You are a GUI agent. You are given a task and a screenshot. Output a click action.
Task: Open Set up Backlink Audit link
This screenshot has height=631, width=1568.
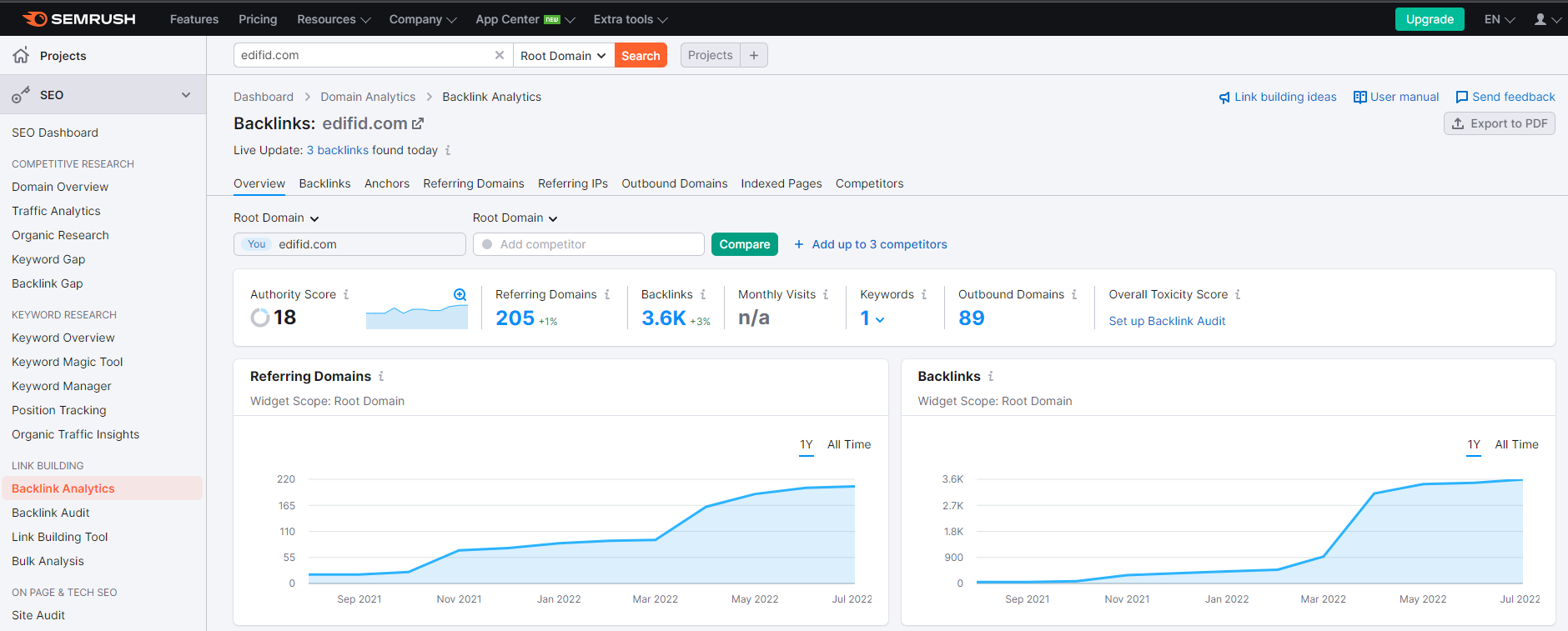click(1166, 321)
